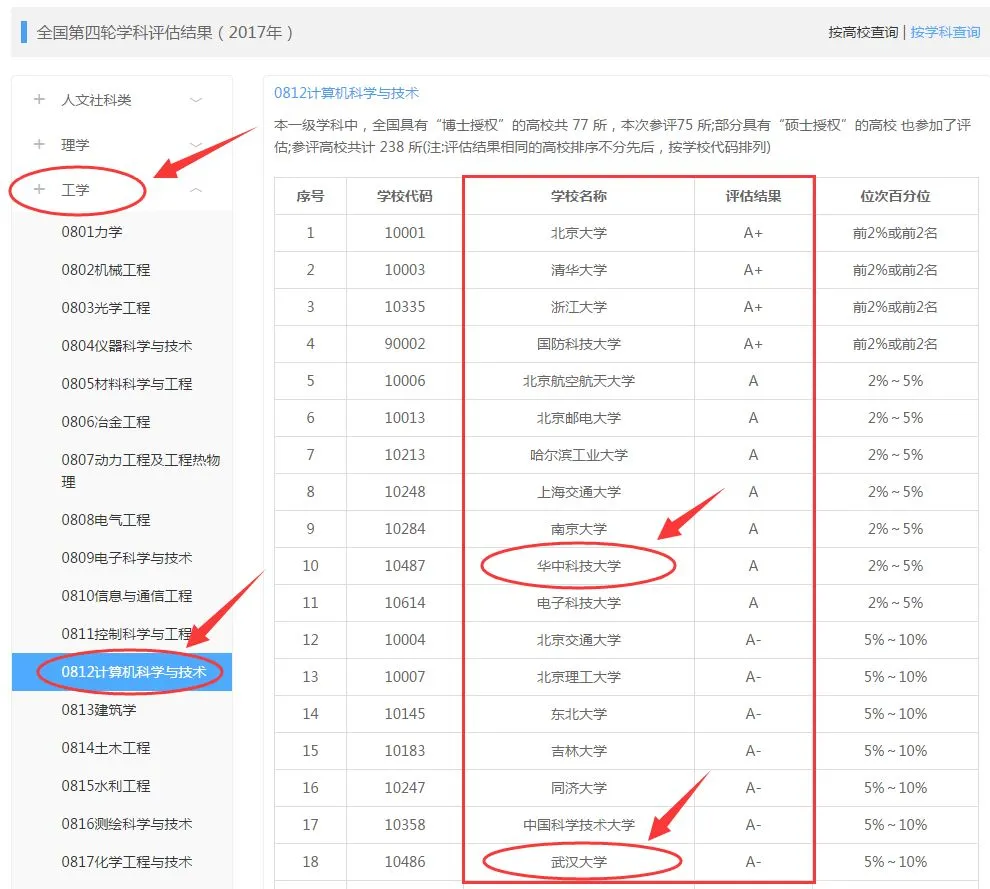The height and width of the screenshot is (889, 990).
Task: Open 0816测绘科学与技术 discipline
Action: point(127,823)
